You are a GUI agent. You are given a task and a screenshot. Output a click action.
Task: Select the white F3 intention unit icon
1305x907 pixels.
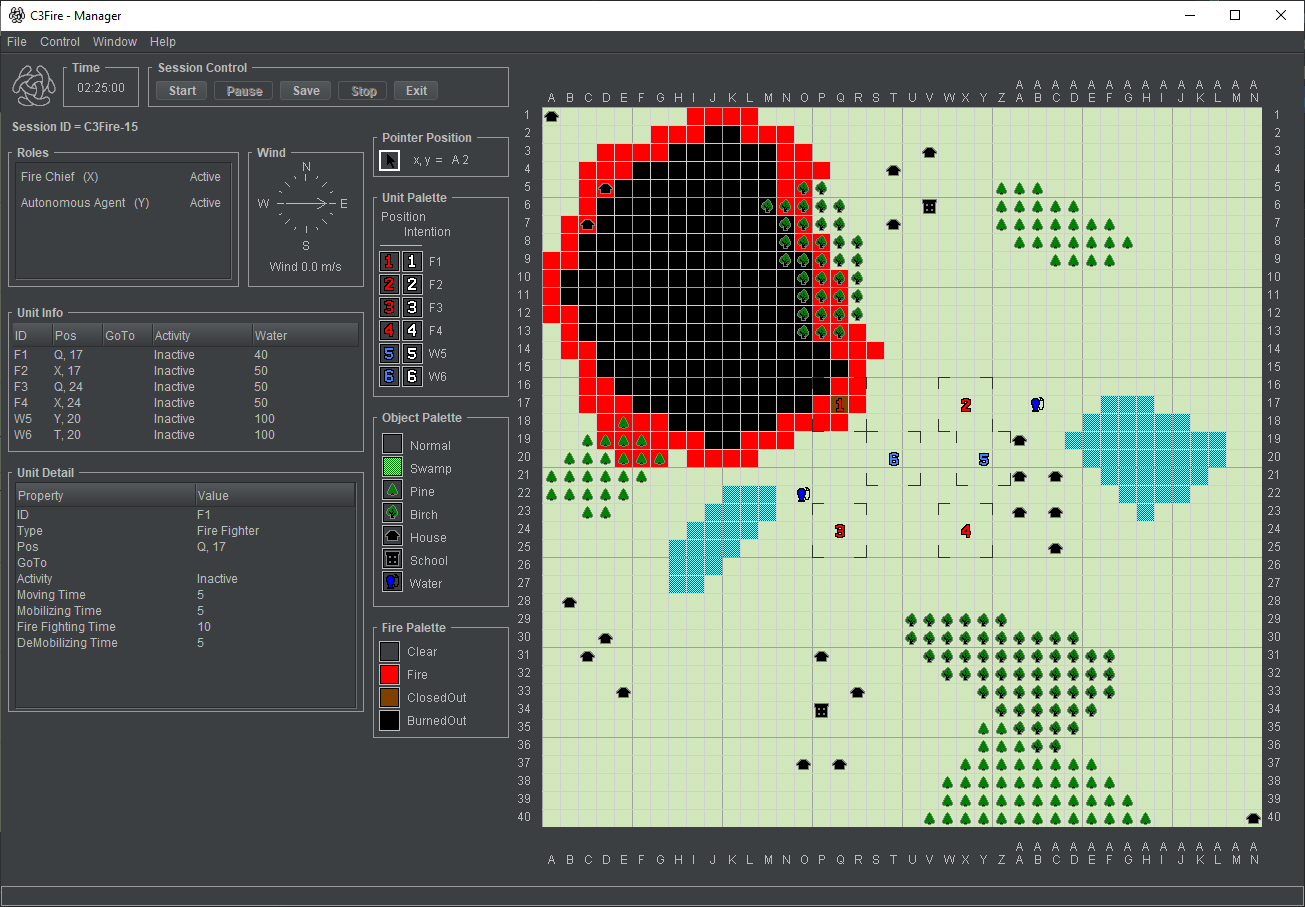[412, 307]
